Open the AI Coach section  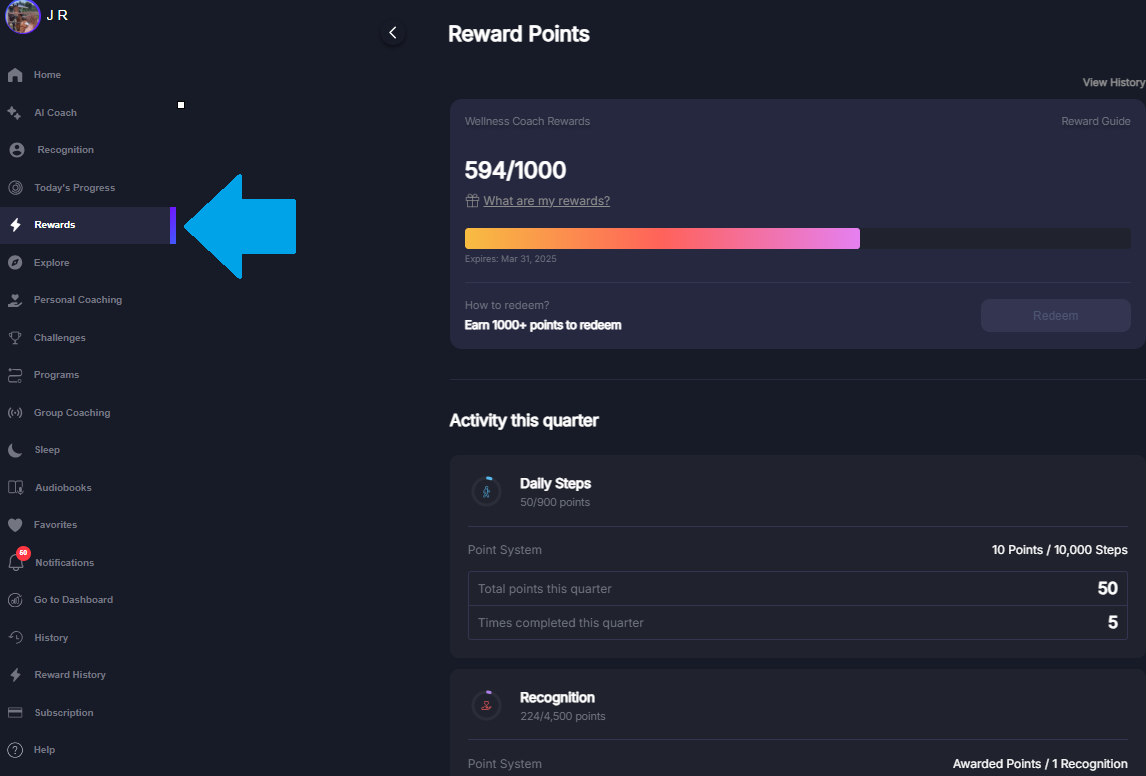click(57, 112)
